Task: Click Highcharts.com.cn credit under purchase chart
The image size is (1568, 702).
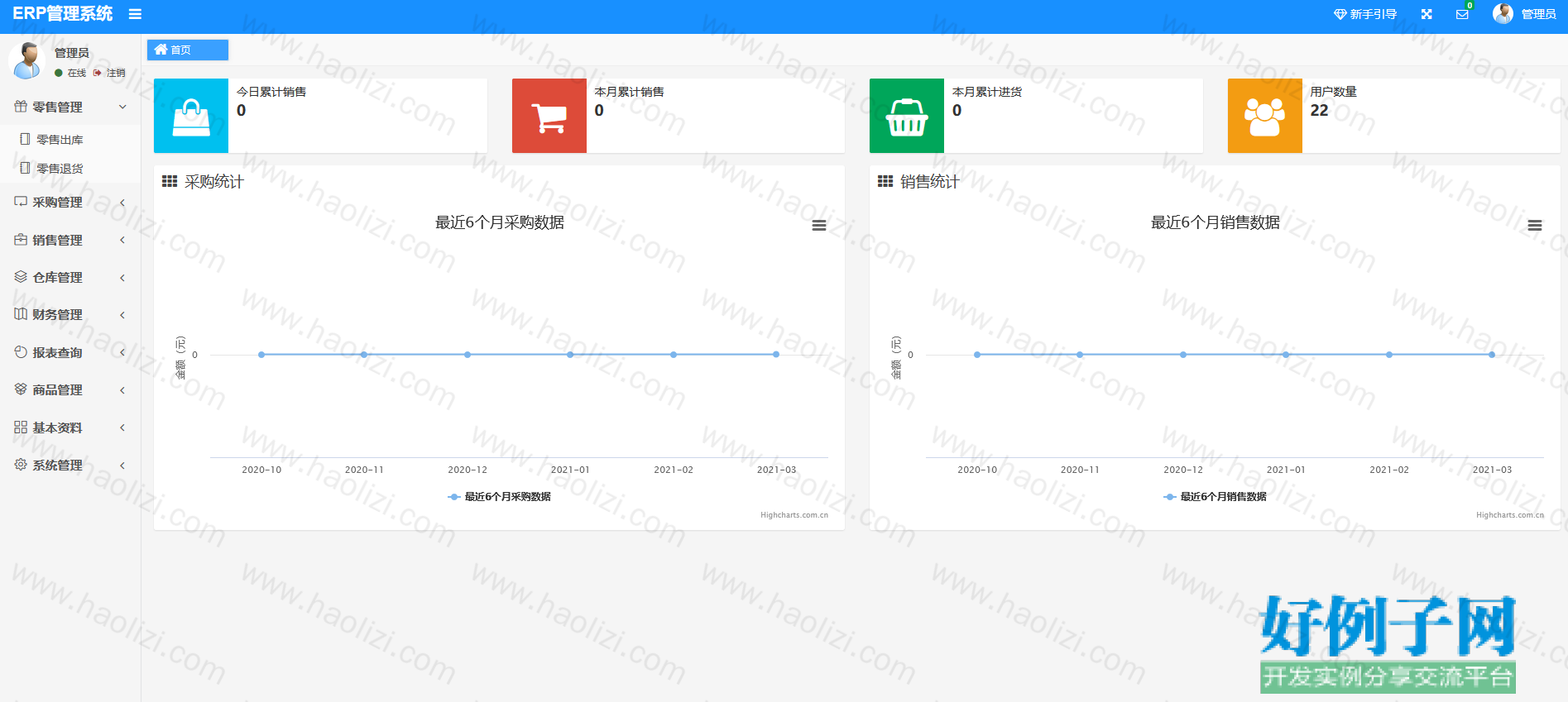Action: (x=794, y=515)
